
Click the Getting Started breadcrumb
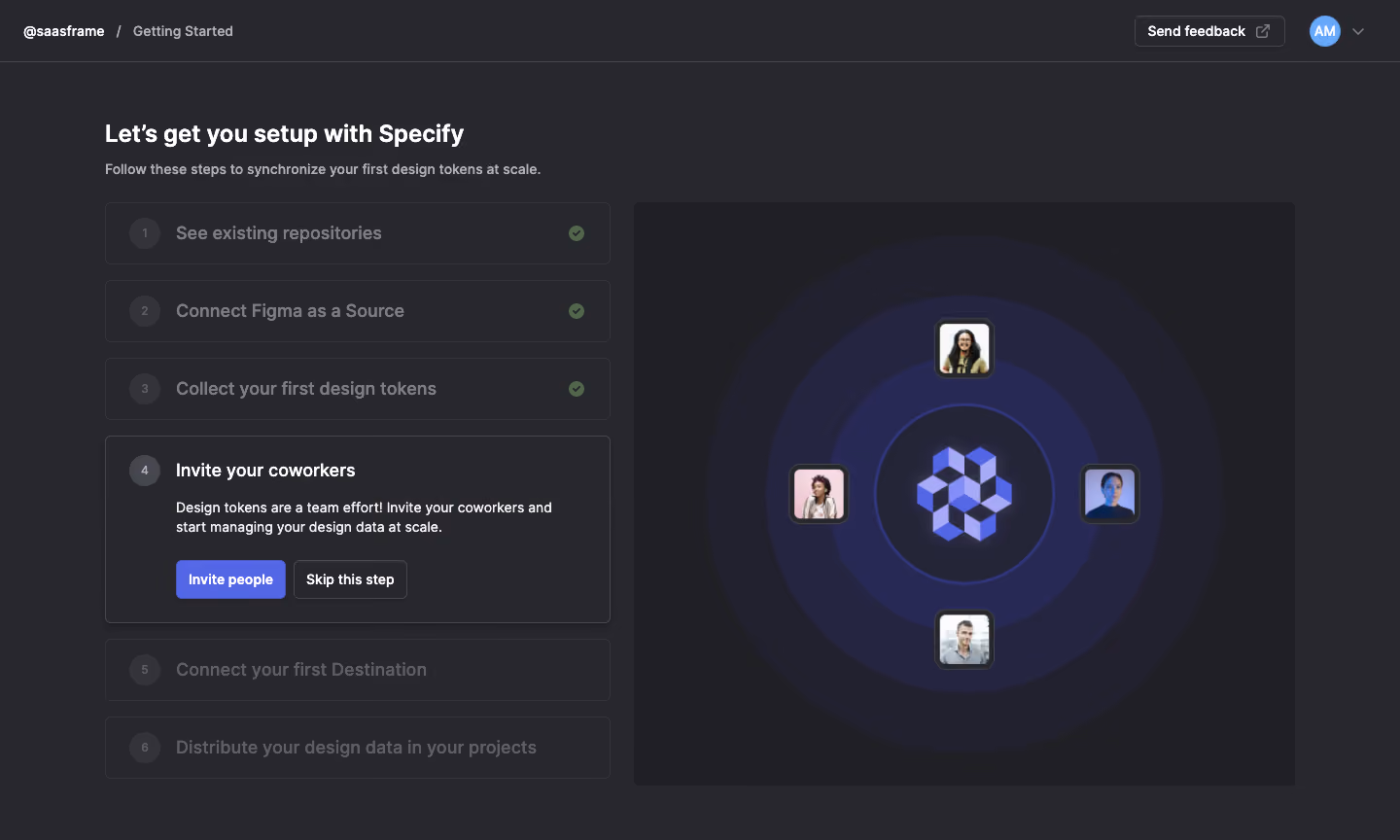click(183, 31)
